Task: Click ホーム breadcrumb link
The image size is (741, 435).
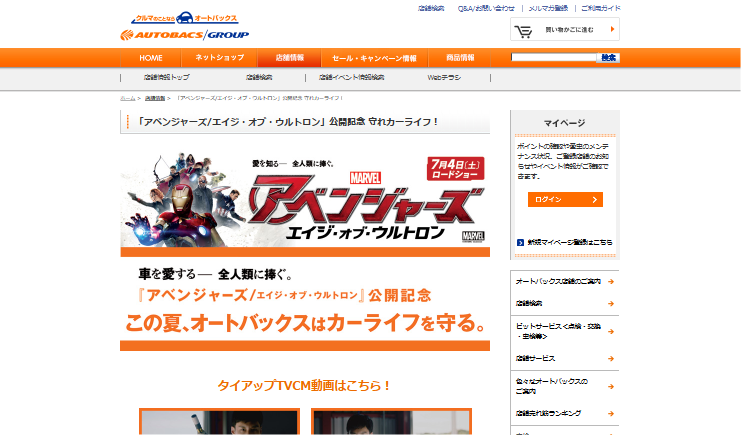Action: point(128,98)
